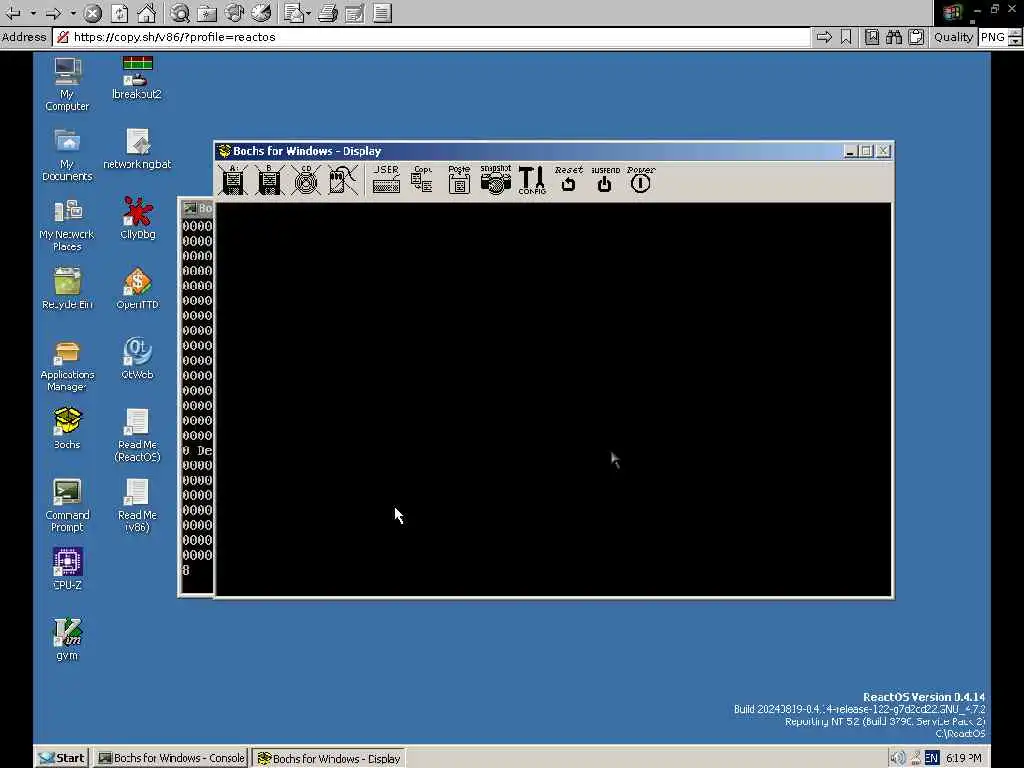This screenshot has height=768, width=1024.
Task: Click the Copy icon in the Bochs toolbar
Action: tap(422, 180)
